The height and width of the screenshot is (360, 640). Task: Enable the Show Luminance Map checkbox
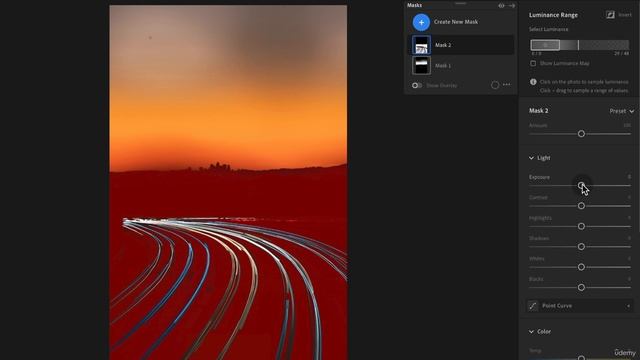tap(533, 63)
